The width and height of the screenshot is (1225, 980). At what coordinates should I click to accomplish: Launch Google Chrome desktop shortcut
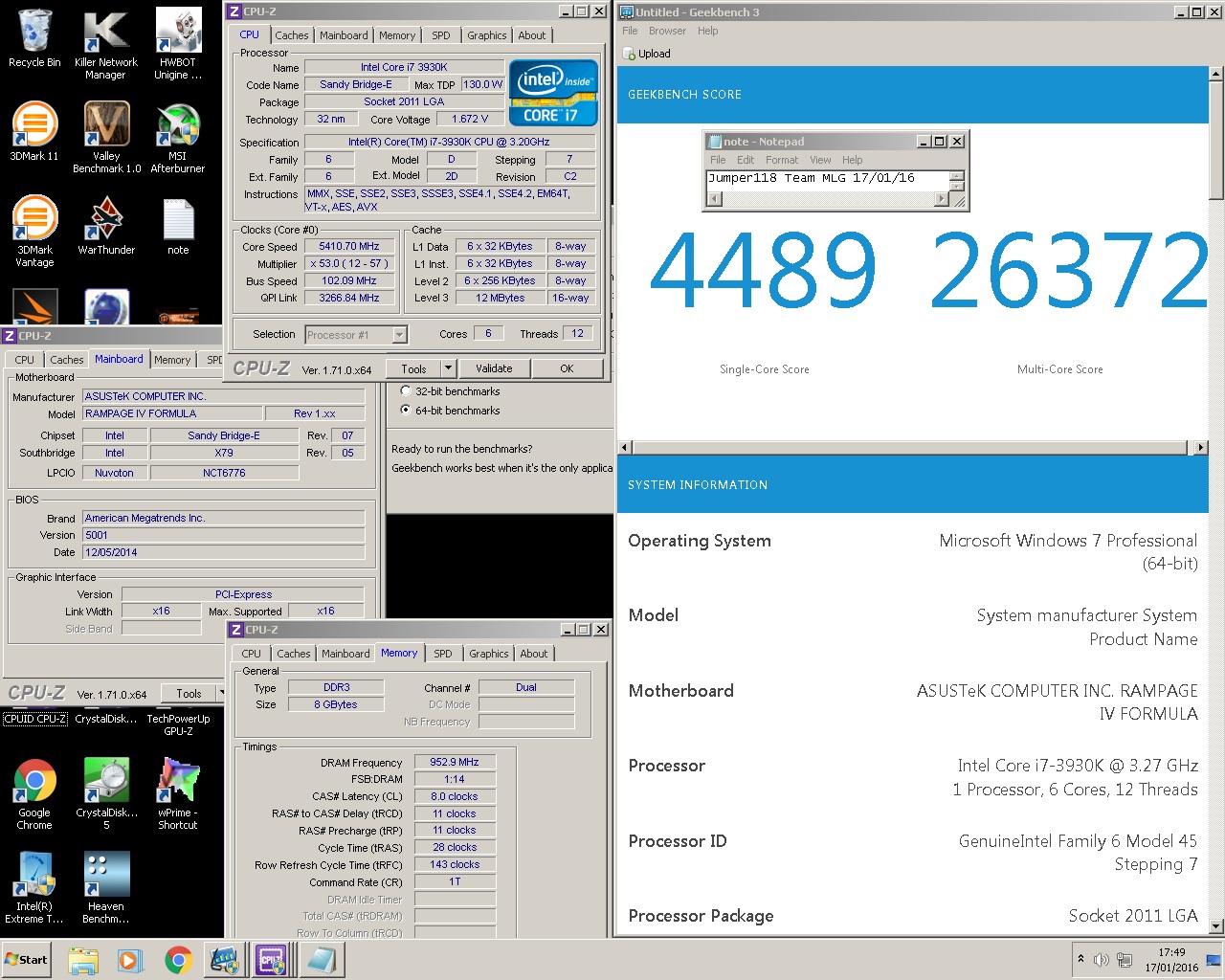tap(34, 794)
